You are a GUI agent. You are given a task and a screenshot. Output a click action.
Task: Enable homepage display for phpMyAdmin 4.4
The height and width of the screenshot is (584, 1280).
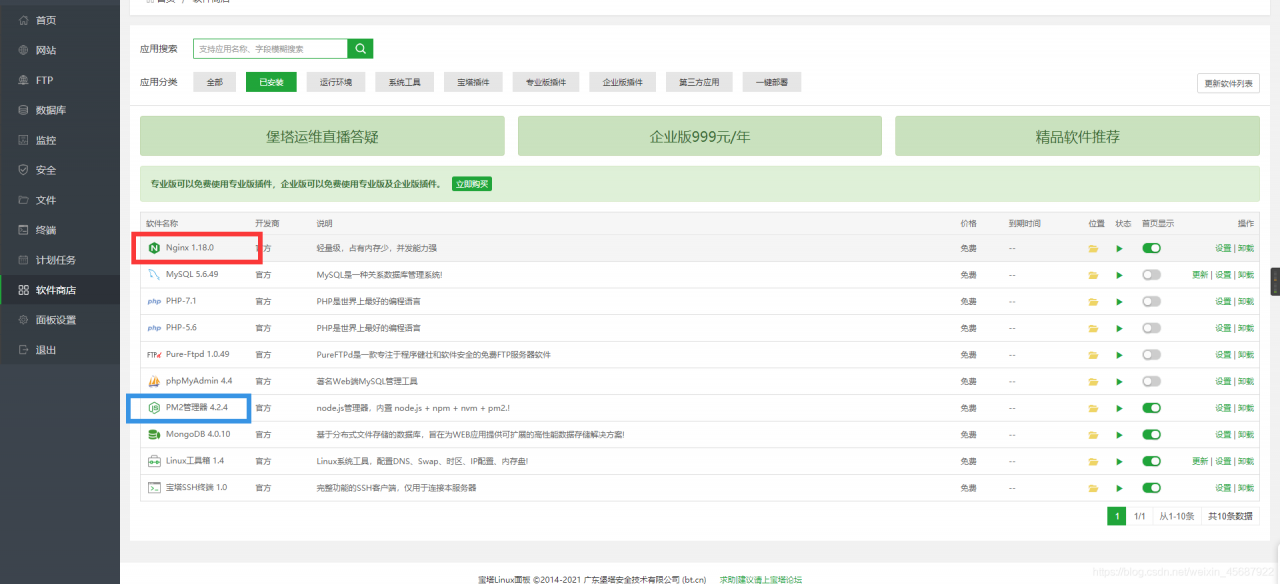click(1151, 381)
